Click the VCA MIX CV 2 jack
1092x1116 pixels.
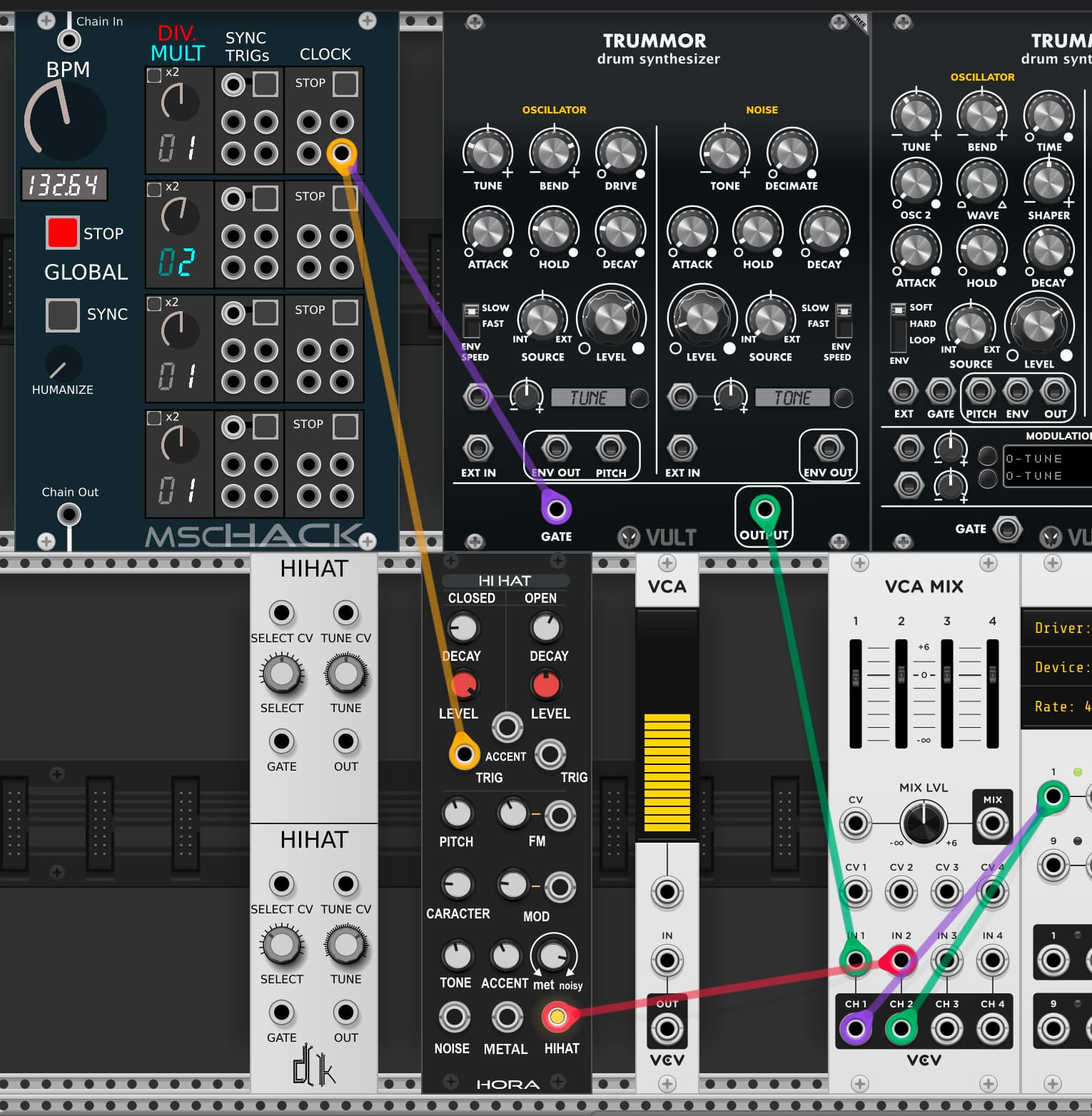[901, 892]
